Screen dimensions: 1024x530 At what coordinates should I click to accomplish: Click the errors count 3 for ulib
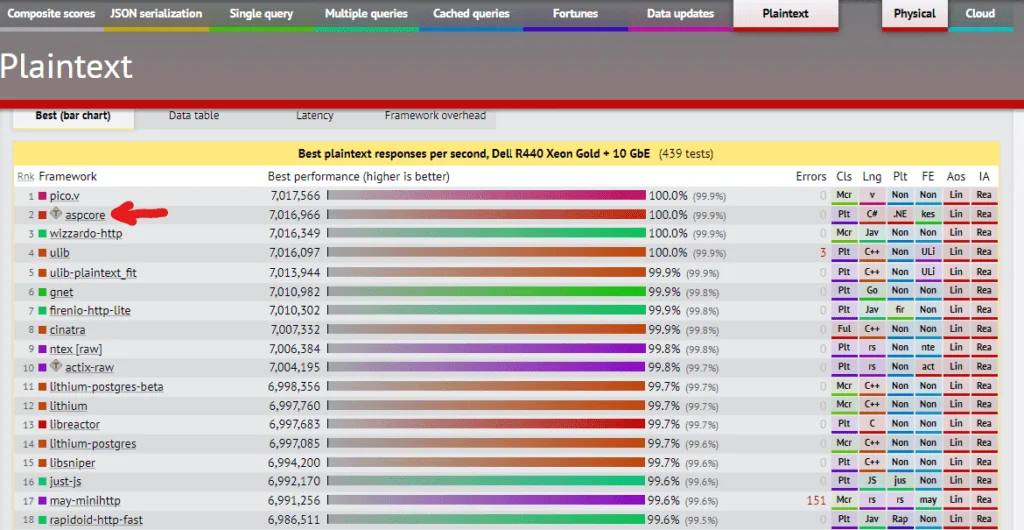[x=823, y=253]
